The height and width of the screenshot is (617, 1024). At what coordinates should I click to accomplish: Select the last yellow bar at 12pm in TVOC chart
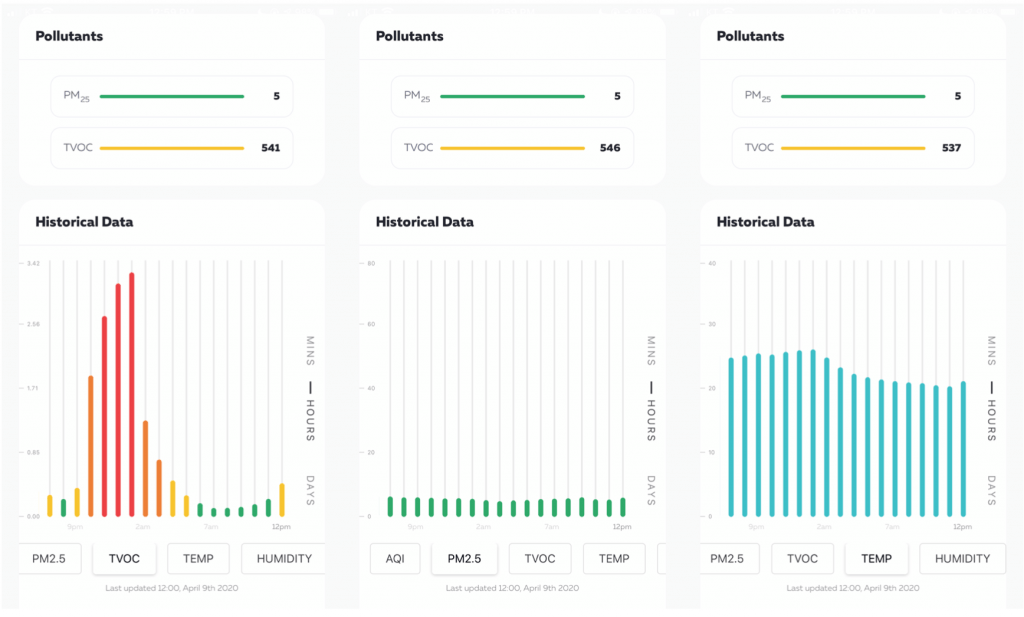click(x=282, y=499)
